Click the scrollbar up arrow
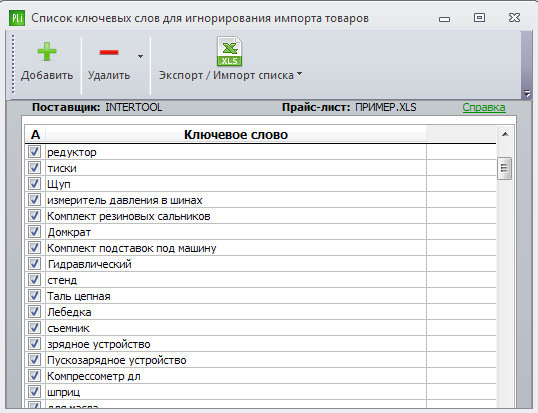Viewport: 538px width, 413px height. click(x=505, y=134)
